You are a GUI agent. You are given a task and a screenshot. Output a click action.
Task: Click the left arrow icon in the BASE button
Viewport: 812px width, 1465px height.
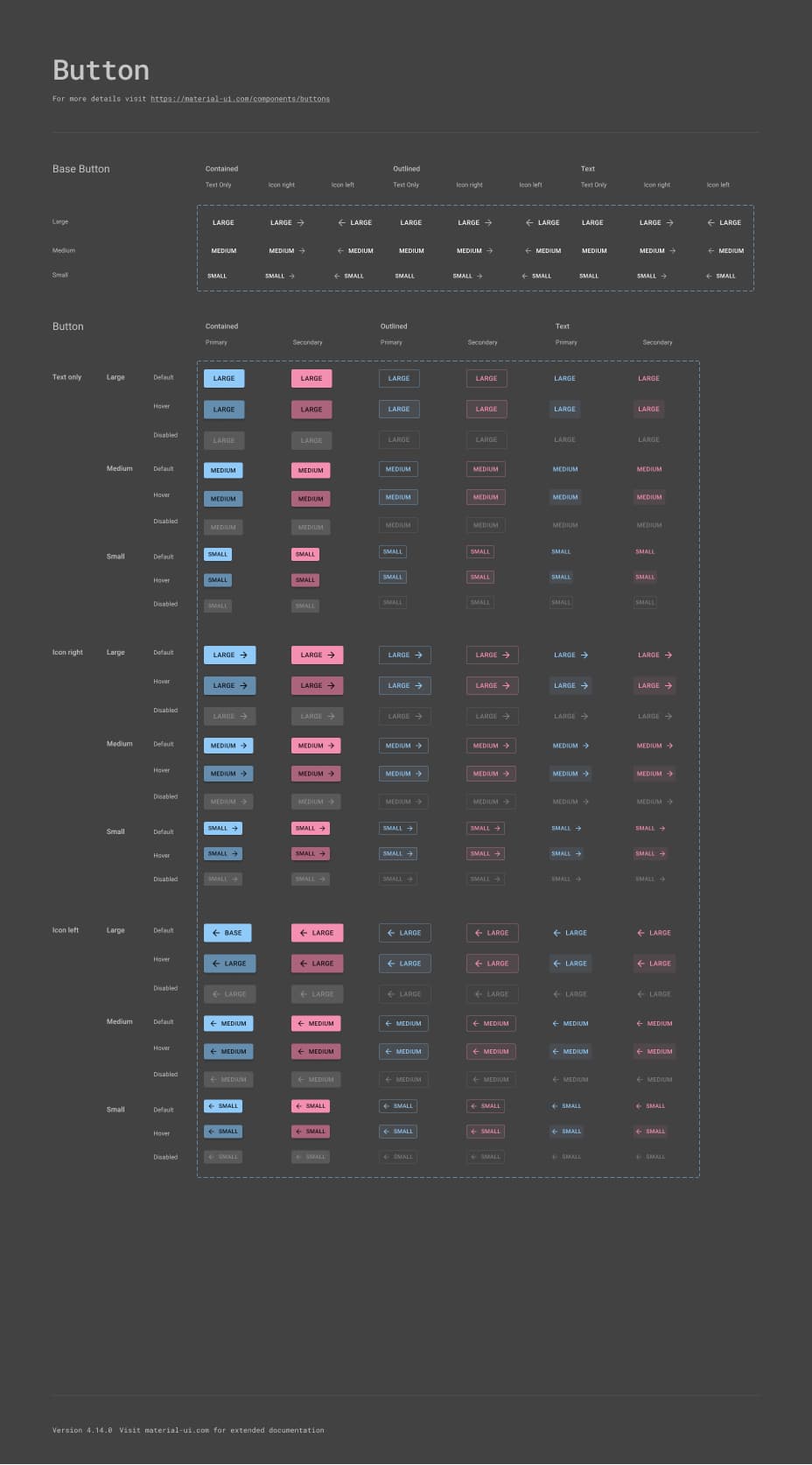216,933
